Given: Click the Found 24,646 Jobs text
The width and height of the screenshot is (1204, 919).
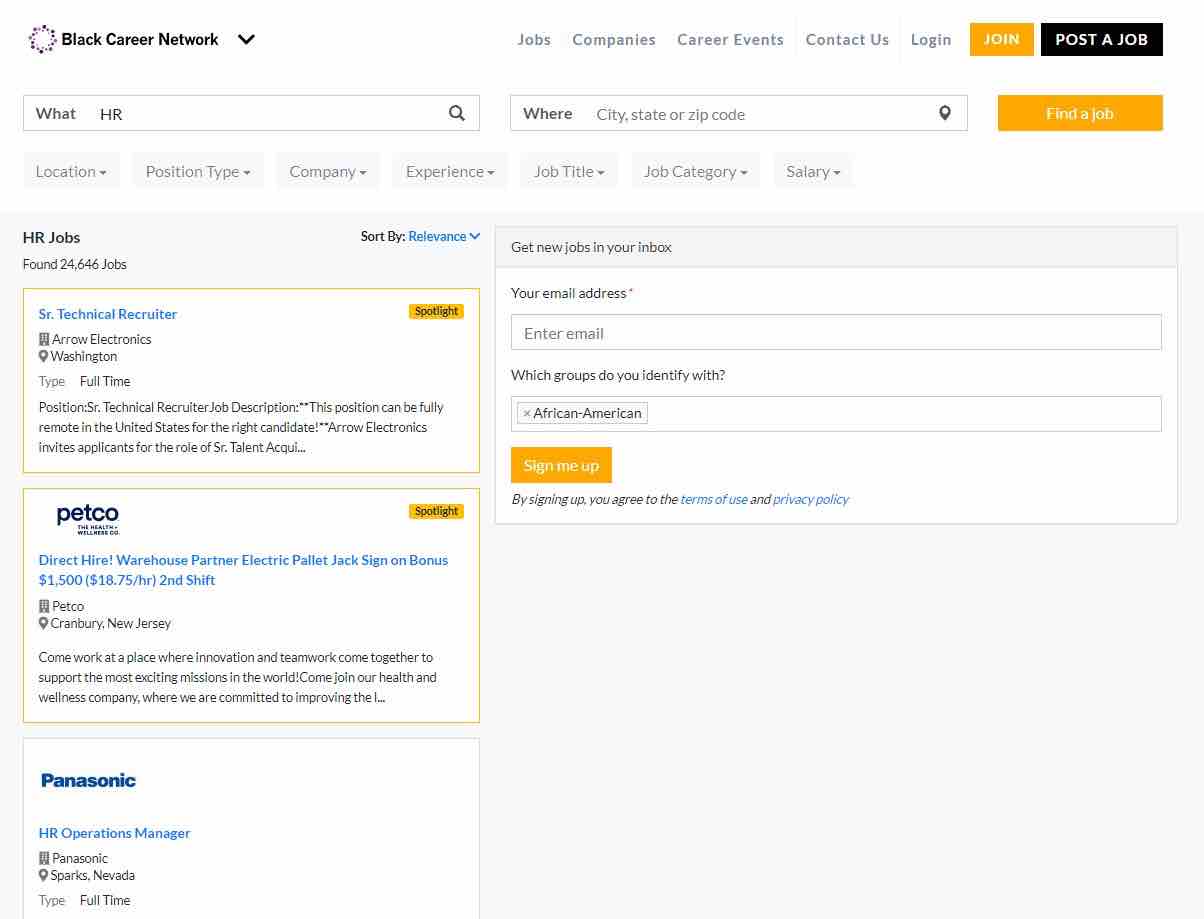Looking at the screenshot, I should coord(75,264).
